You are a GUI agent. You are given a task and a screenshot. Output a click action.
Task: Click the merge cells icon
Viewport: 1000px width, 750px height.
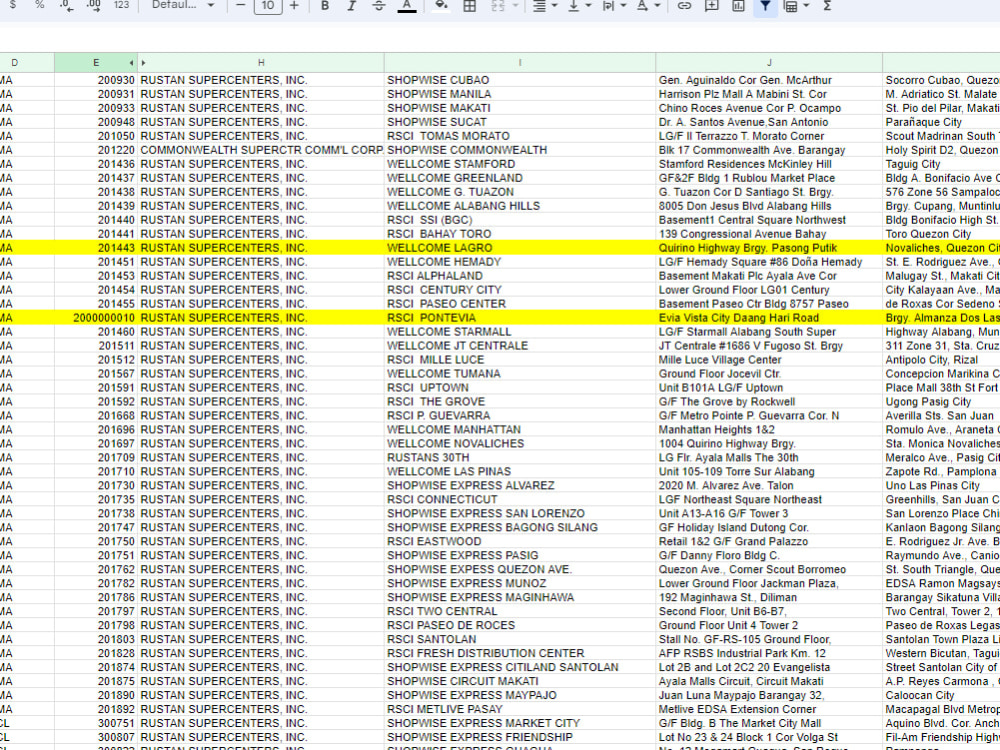coord(498,6)
